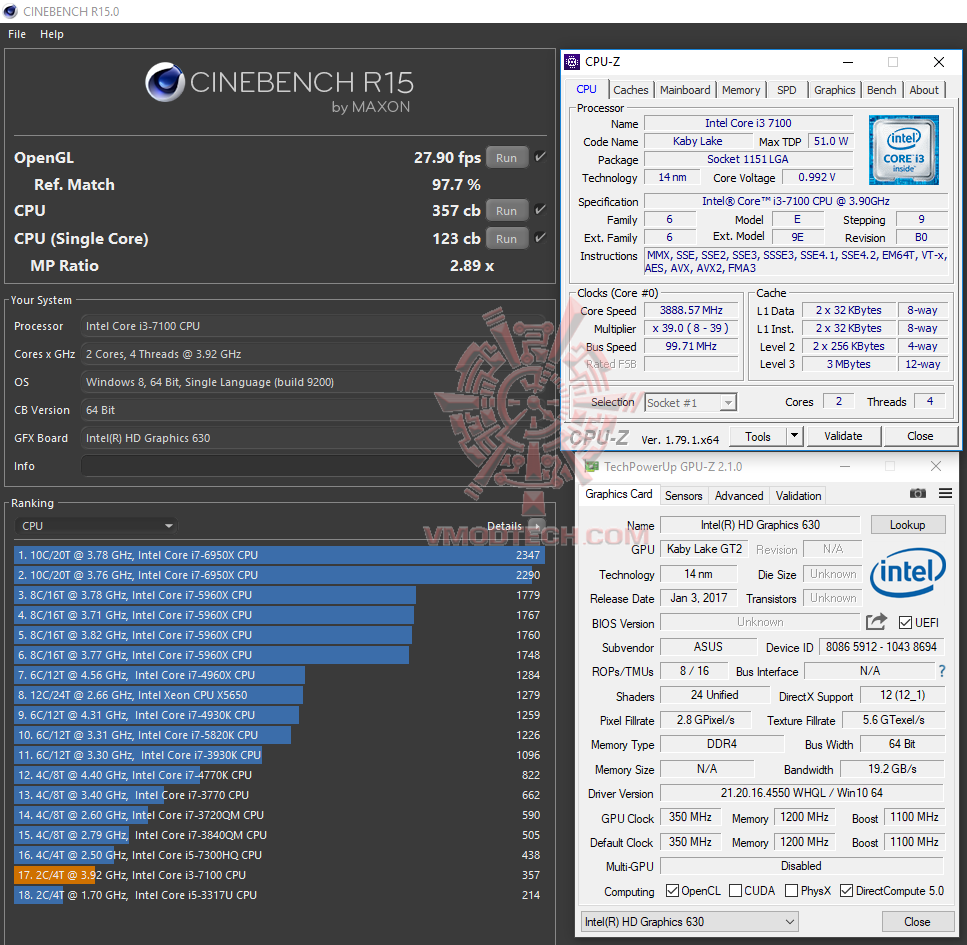Switch to the About tab in CPU-Z
The height and width of the screenshot is (945, 967).
(x=924, y=90)
